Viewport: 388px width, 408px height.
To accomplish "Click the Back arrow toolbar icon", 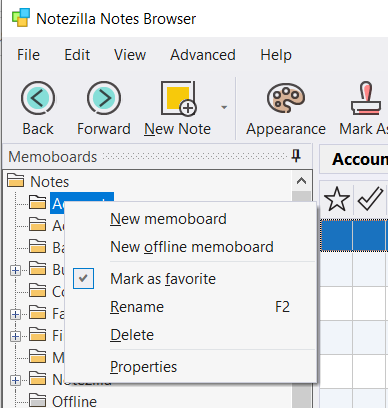I will [x=38, y=98].
